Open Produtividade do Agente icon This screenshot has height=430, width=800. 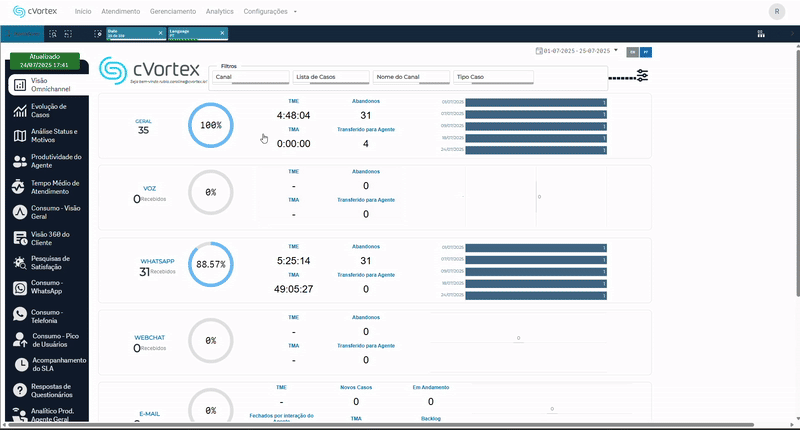click(x=20, y=162)
